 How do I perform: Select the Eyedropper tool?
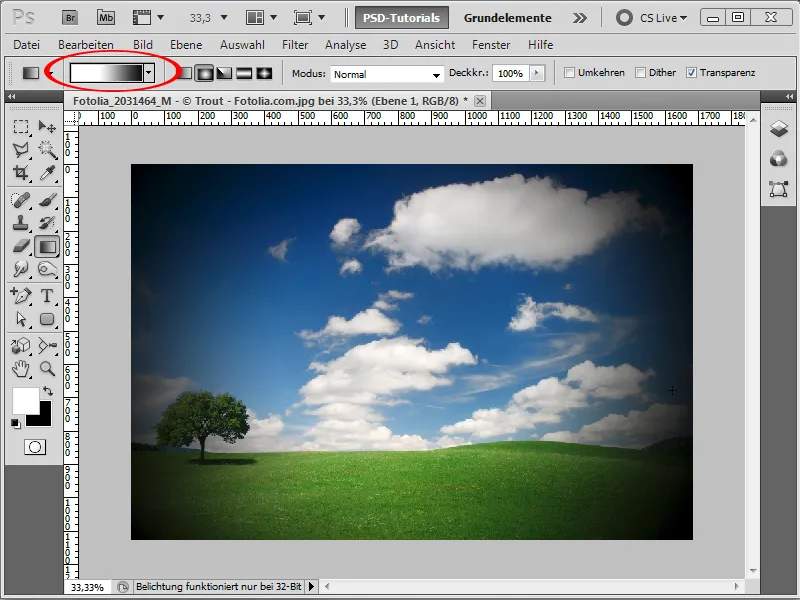(x=47, y=173)
